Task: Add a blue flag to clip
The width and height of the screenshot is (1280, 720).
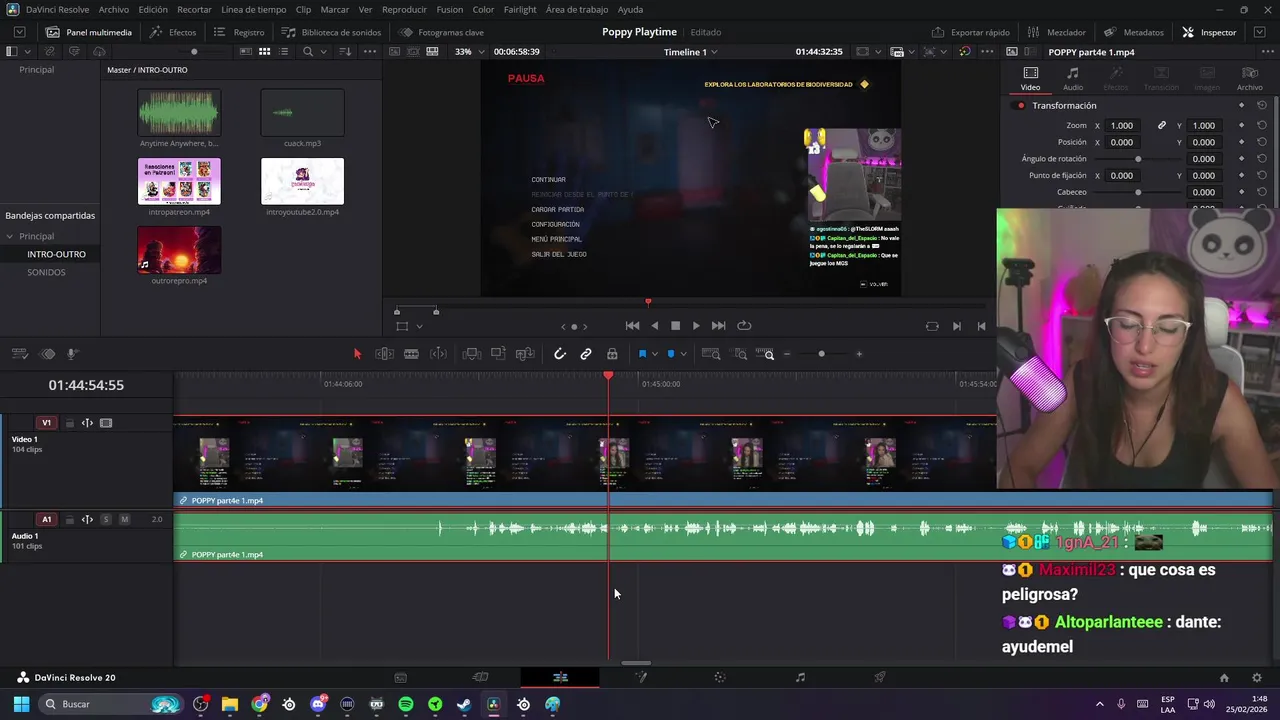Action: 642,354
